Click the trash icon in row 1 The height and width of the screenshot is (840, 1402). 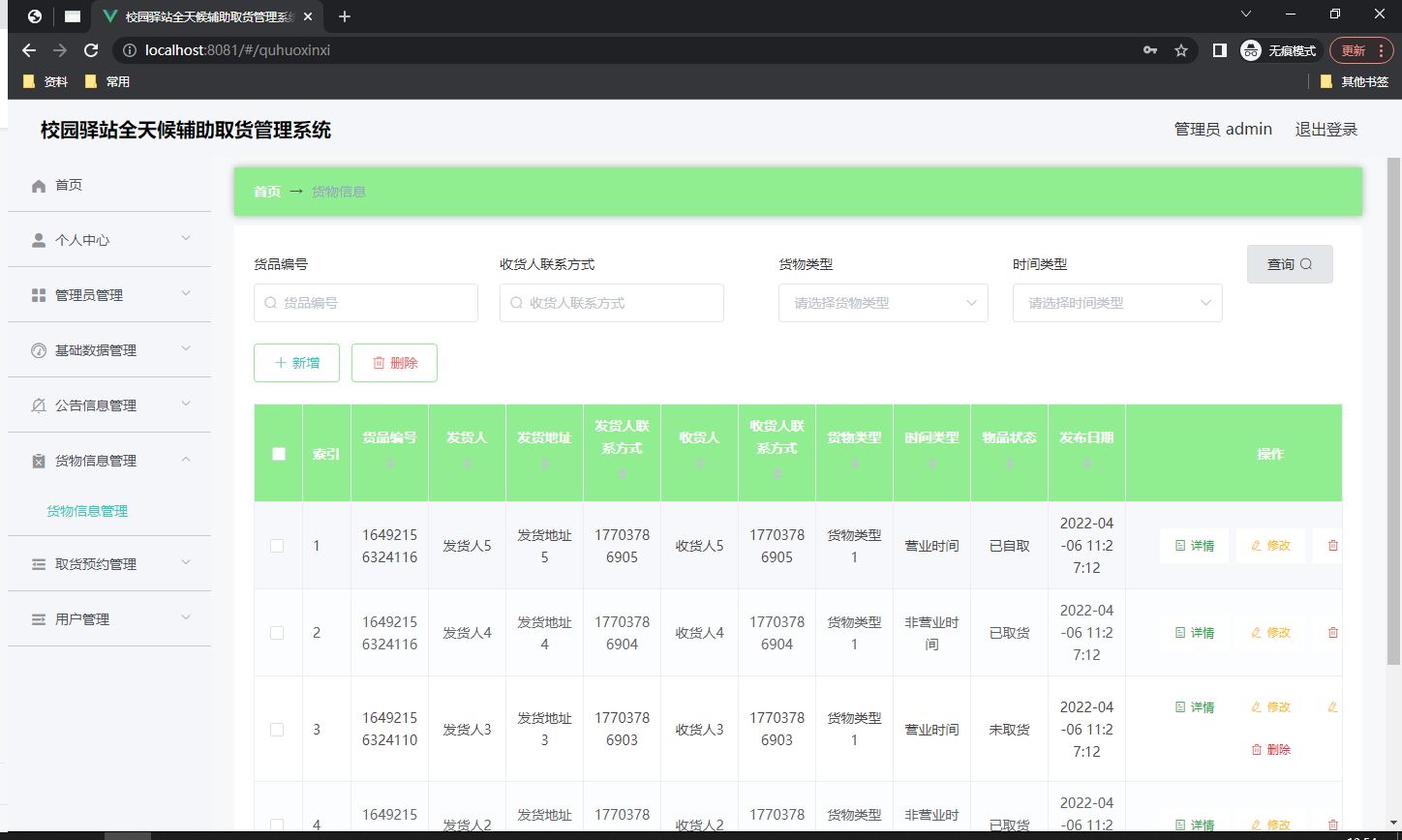(1333, 546)
